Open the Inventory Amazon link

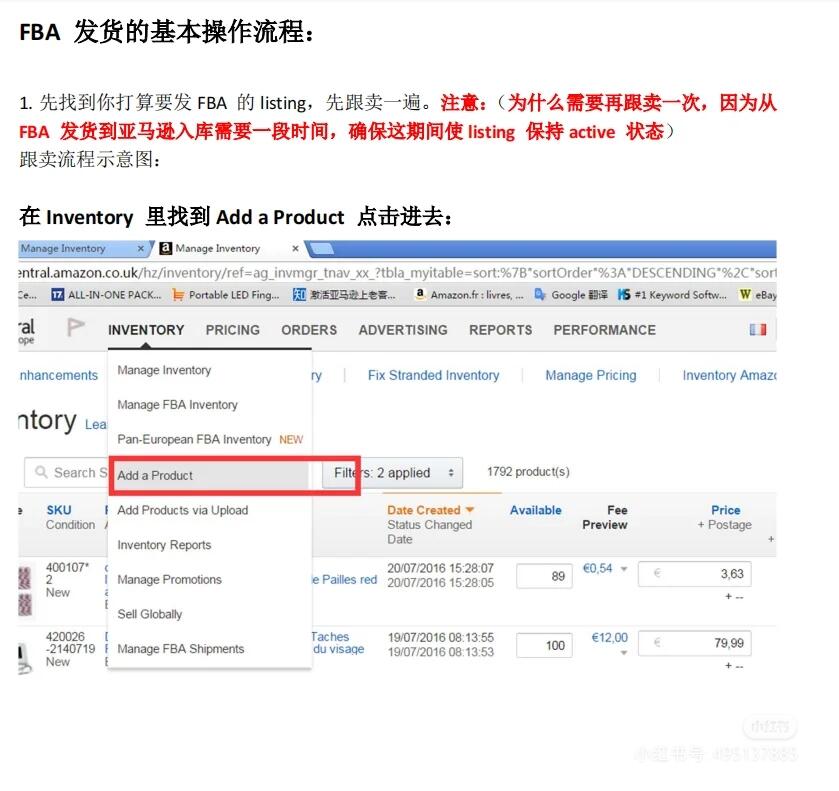(729, 376)
